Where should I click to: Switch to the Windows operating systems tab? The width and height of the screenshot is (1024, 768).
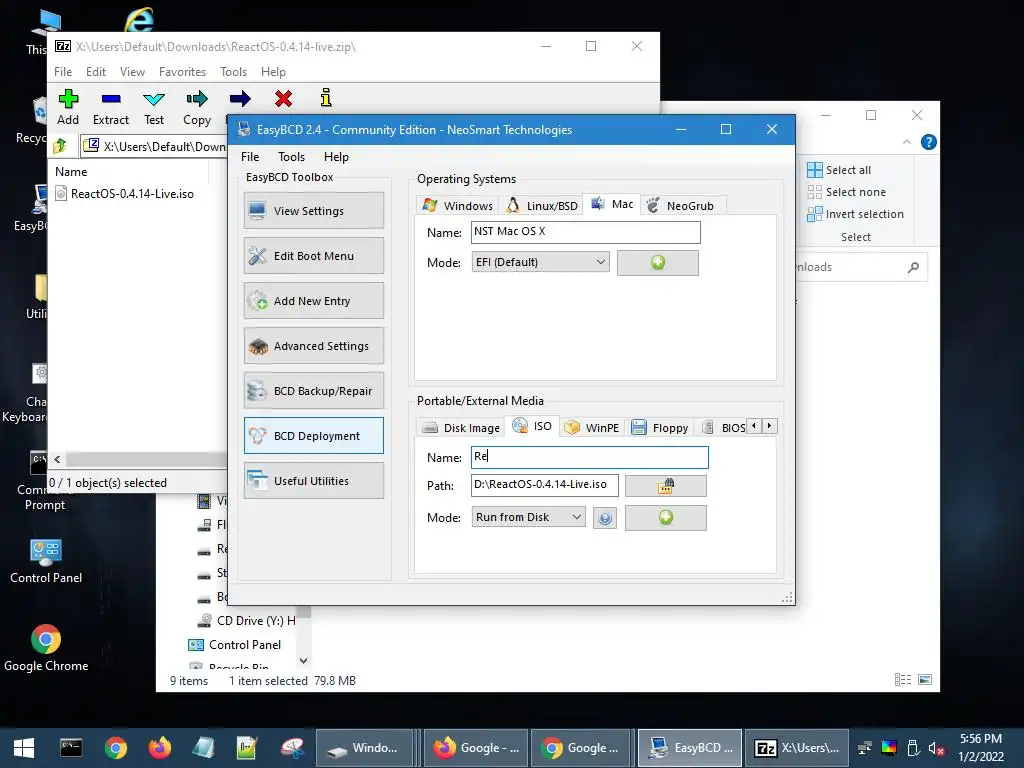click(458, 206)
